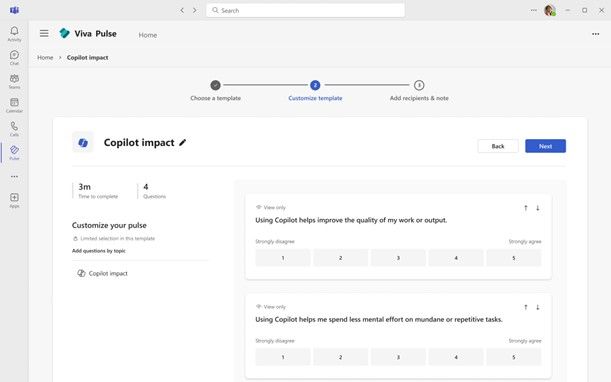Open Chat in the Teams sidebar
Viewport: 611px width, 382px height.
pos(14,57)
